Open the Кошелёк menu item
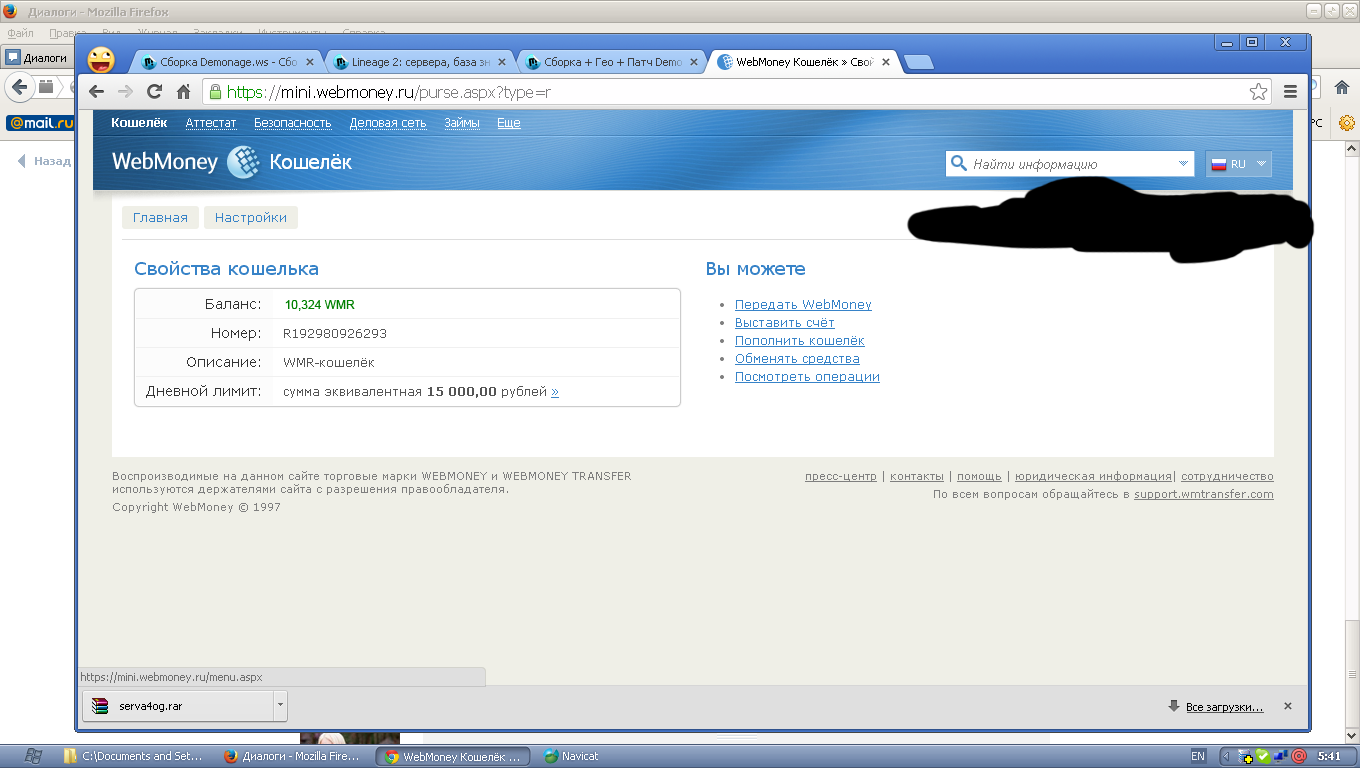Viewport: 1360px width, 768px height. pyautogui.click(x=139, y=123)
